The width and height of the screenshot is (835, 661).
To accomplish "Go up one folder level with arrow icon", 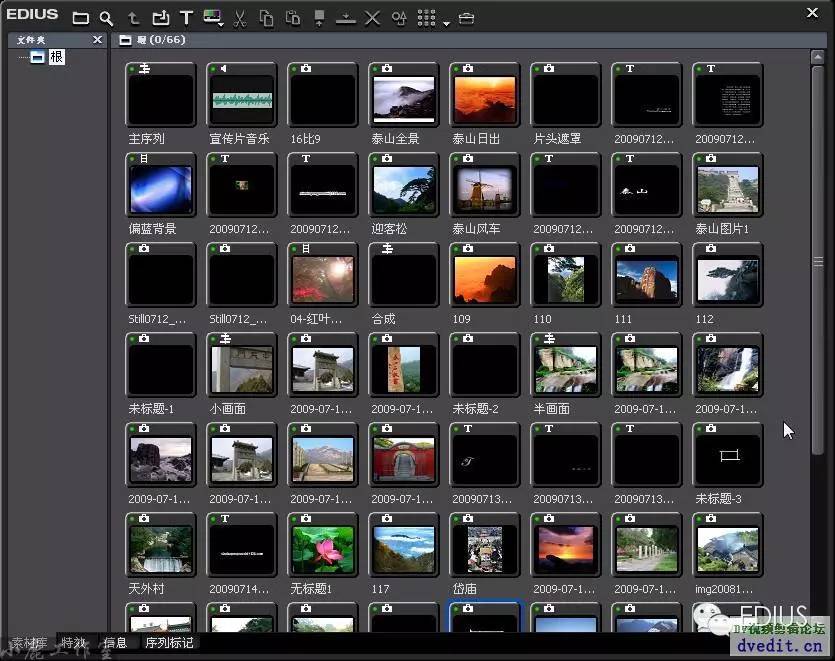I will coord(134,18).
